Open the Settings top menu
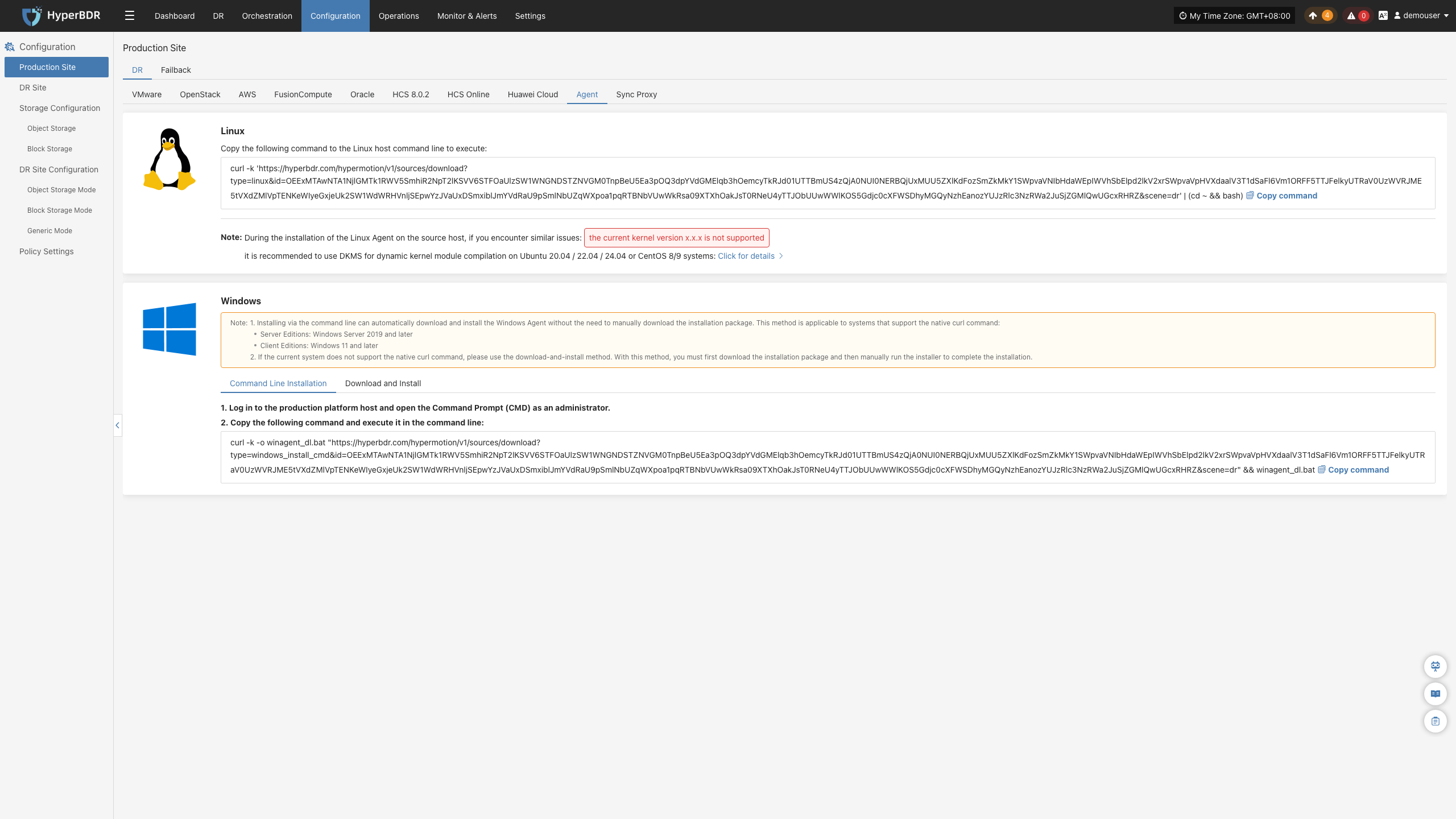The height and width of the screenshot is (819, 1456). pyautogui.click(x=530, y=16)
